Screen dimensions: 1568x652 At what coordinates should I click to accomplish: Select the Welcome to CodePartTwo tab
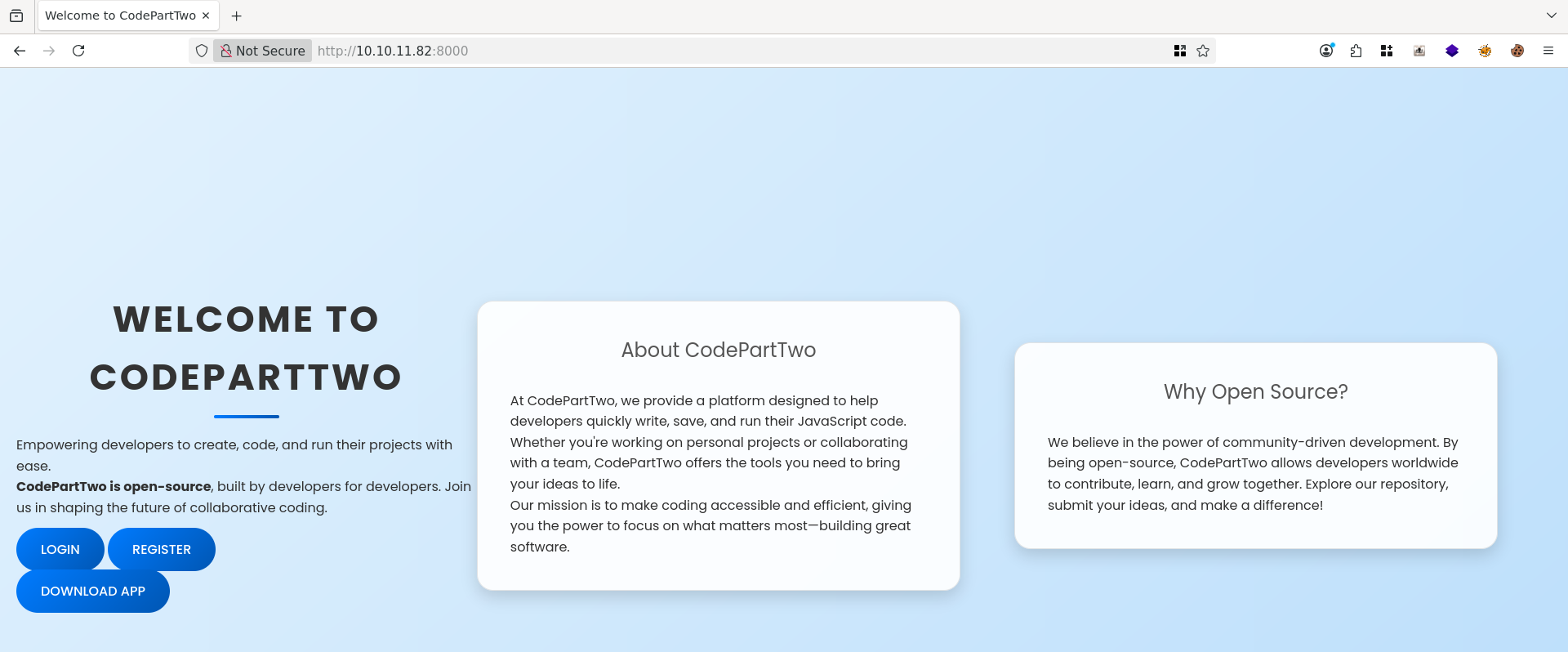120,16
